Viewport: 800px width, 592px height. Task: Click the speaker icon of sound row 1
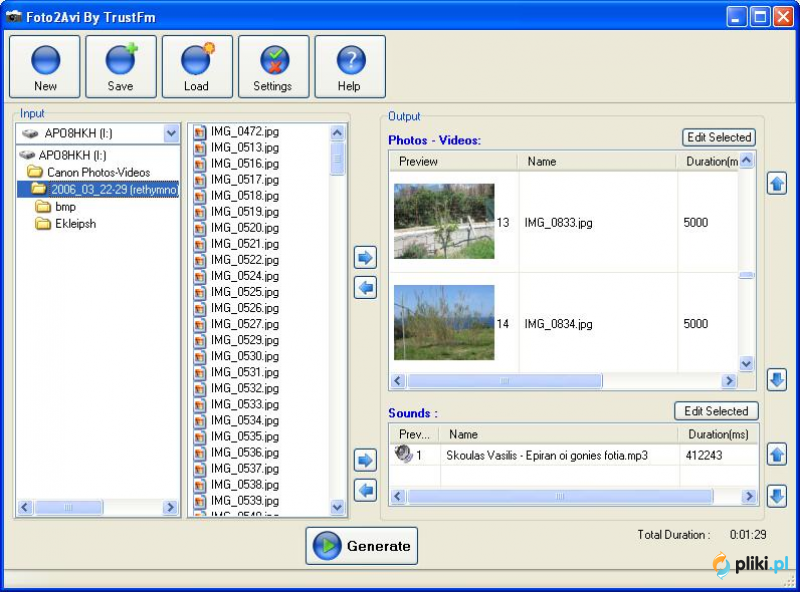(x=404, y=454)
